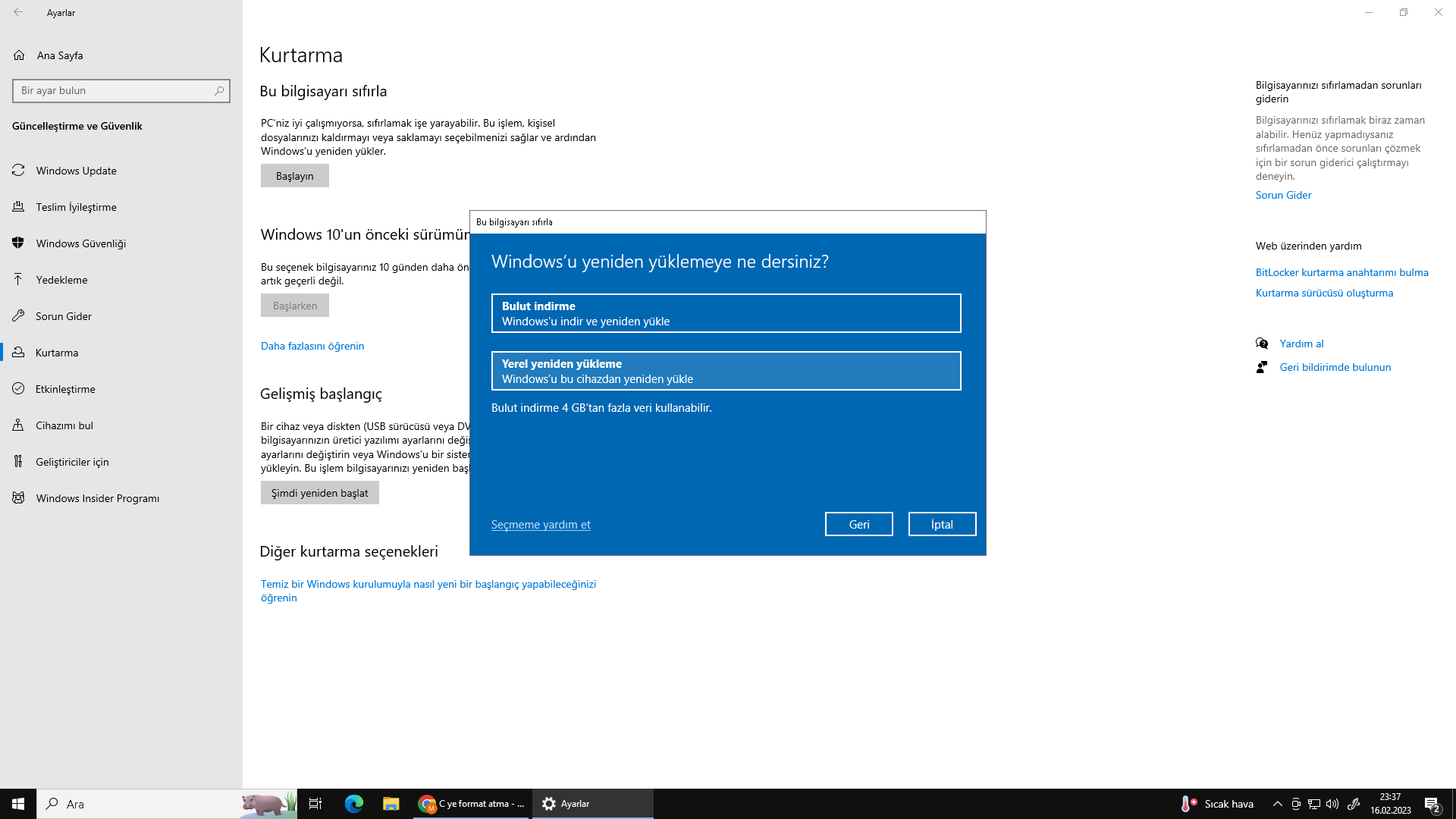The width and height of the screenshot is (1456, 819).
Task: Switch to the Chrome window in taskbar
Action: [x=471, y=804]
